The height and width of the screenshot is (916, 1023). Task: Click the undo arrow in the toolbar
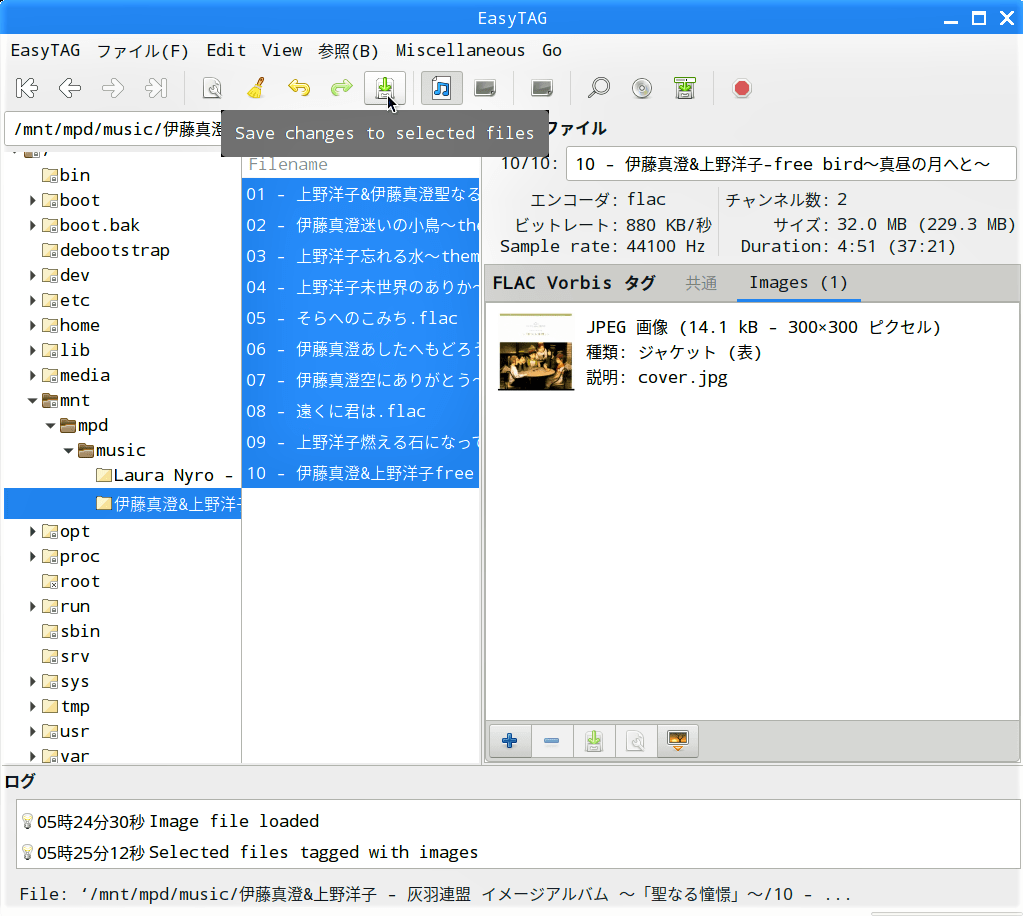coord(298,88)
